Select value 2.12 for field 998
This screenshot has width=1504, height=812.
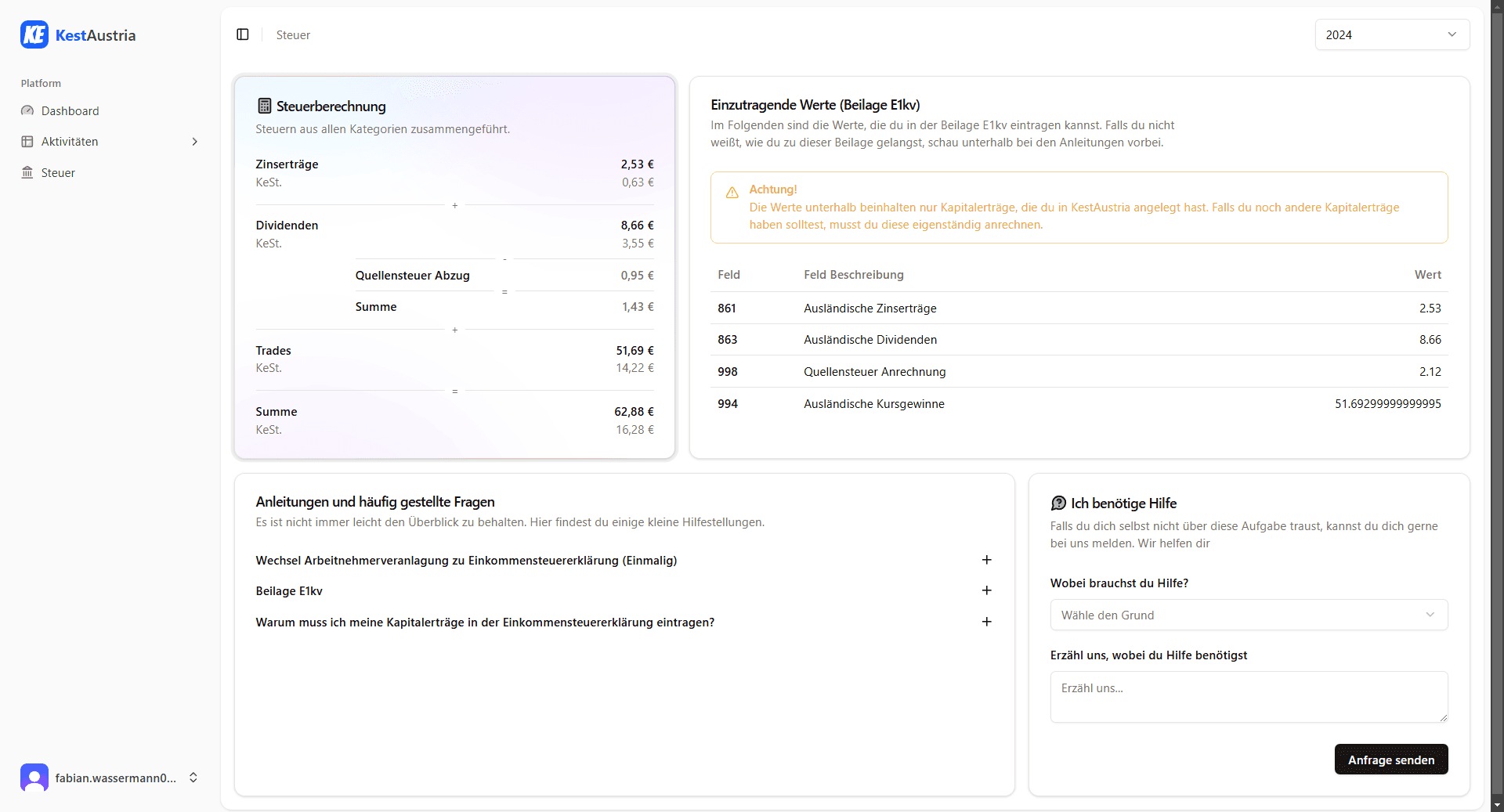tap(1430, 372)
